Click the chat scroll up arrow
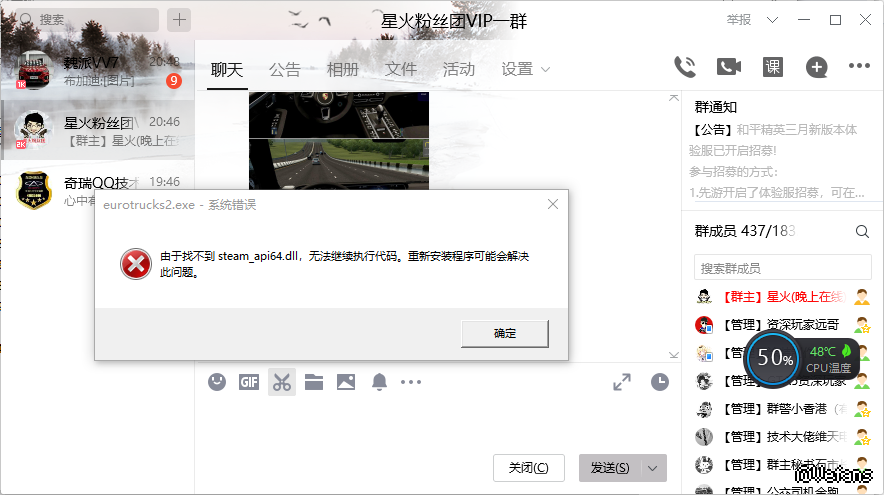The height and width of the screenshot is (495, 884). (x=674, y=98)
